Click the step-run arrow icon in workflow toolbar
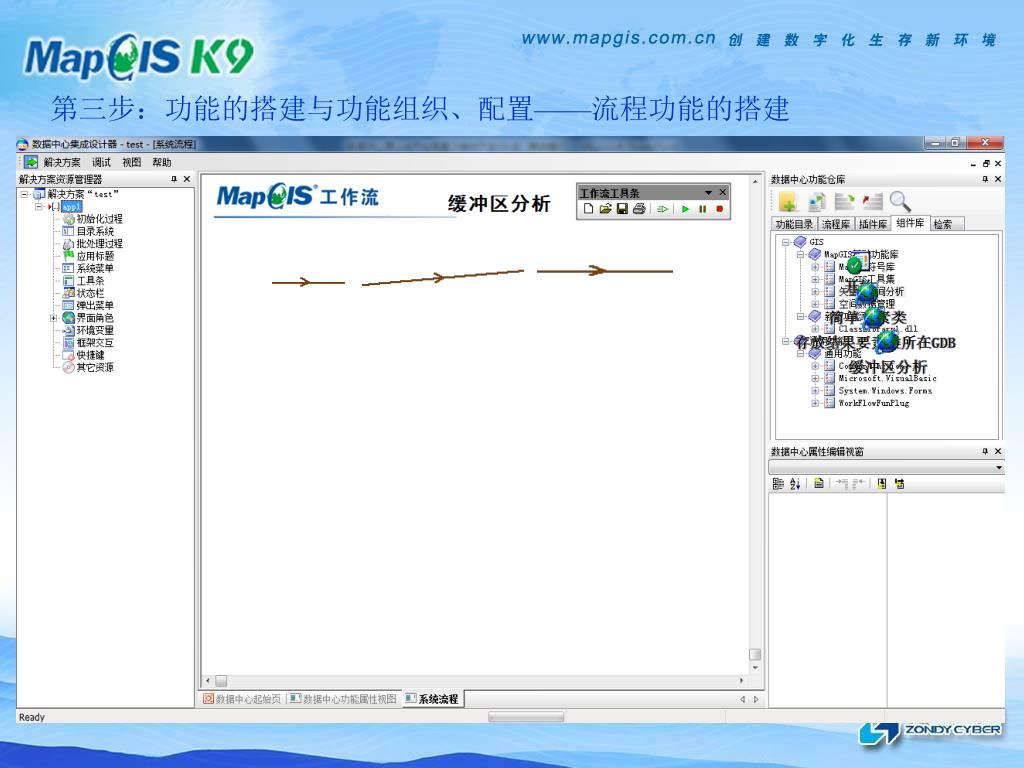 point(662,209)
